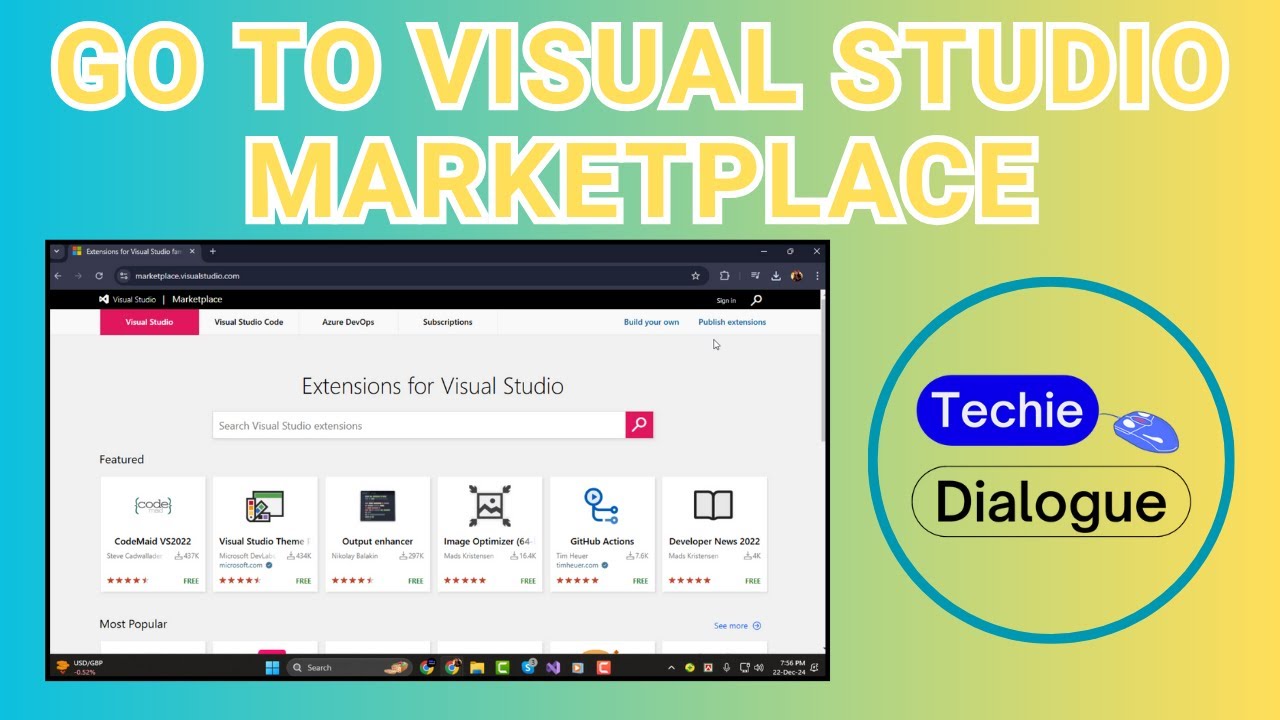Click the header magnifier search icon
This screenshot has height=720, width=1280.
click(756, 299)
